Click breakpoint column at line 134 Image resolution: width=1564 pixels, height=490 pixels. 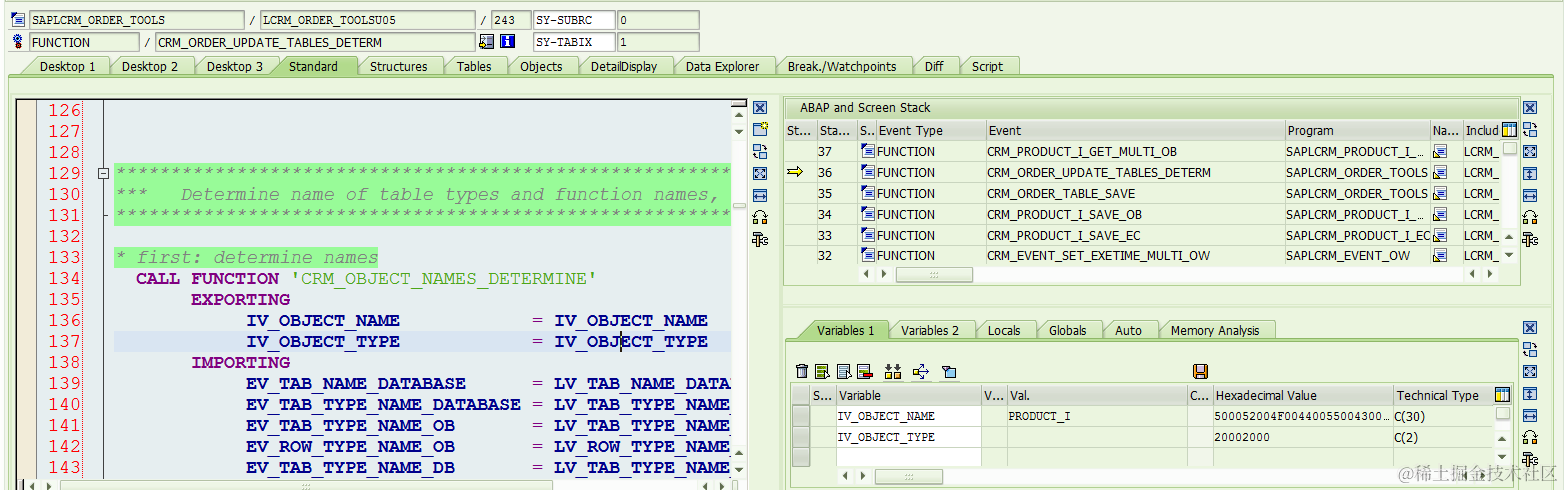click(x=27, y=278)
